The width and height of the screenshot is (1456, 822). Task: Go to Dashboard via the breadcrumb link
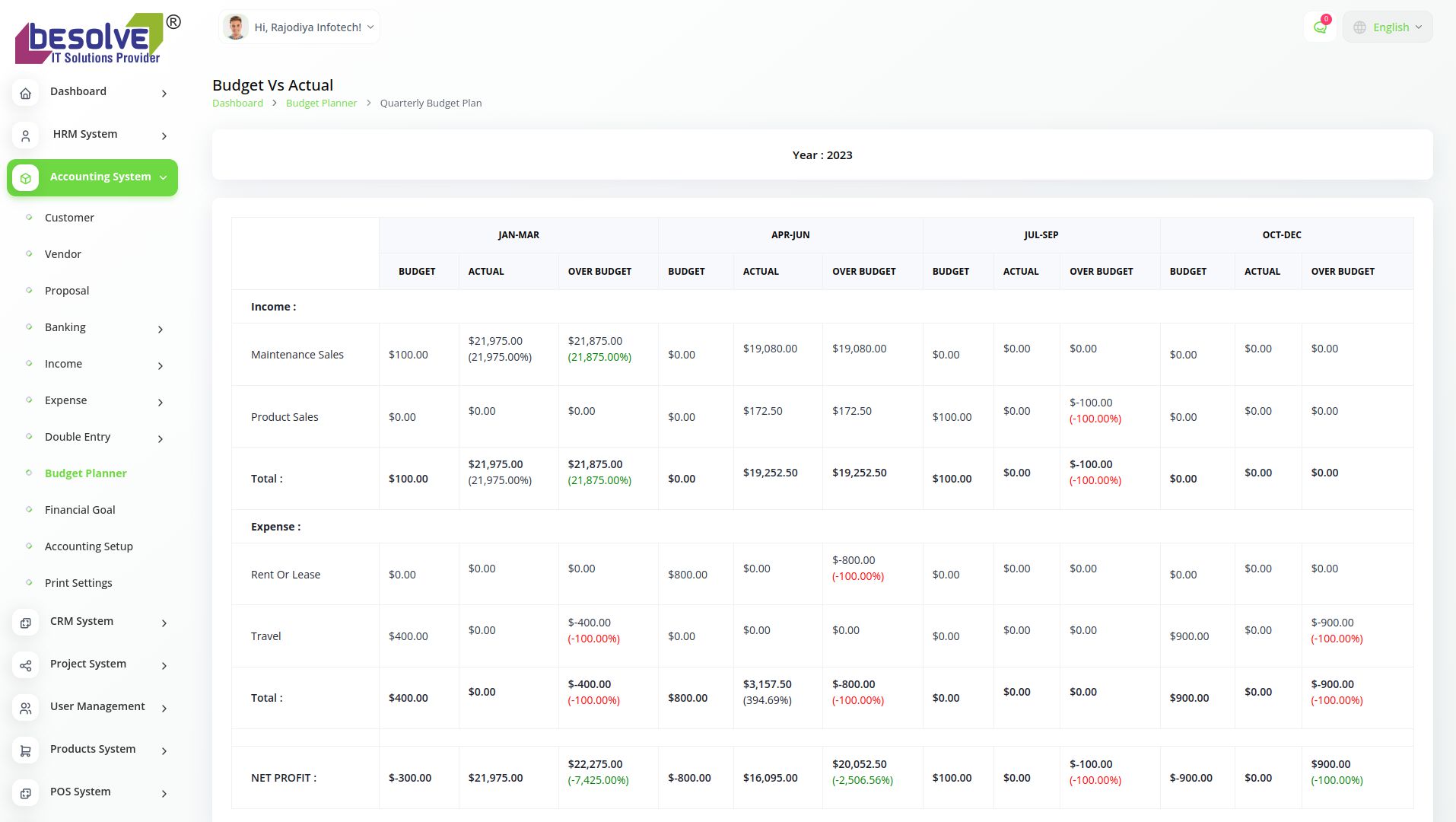(x=237, y=104)
